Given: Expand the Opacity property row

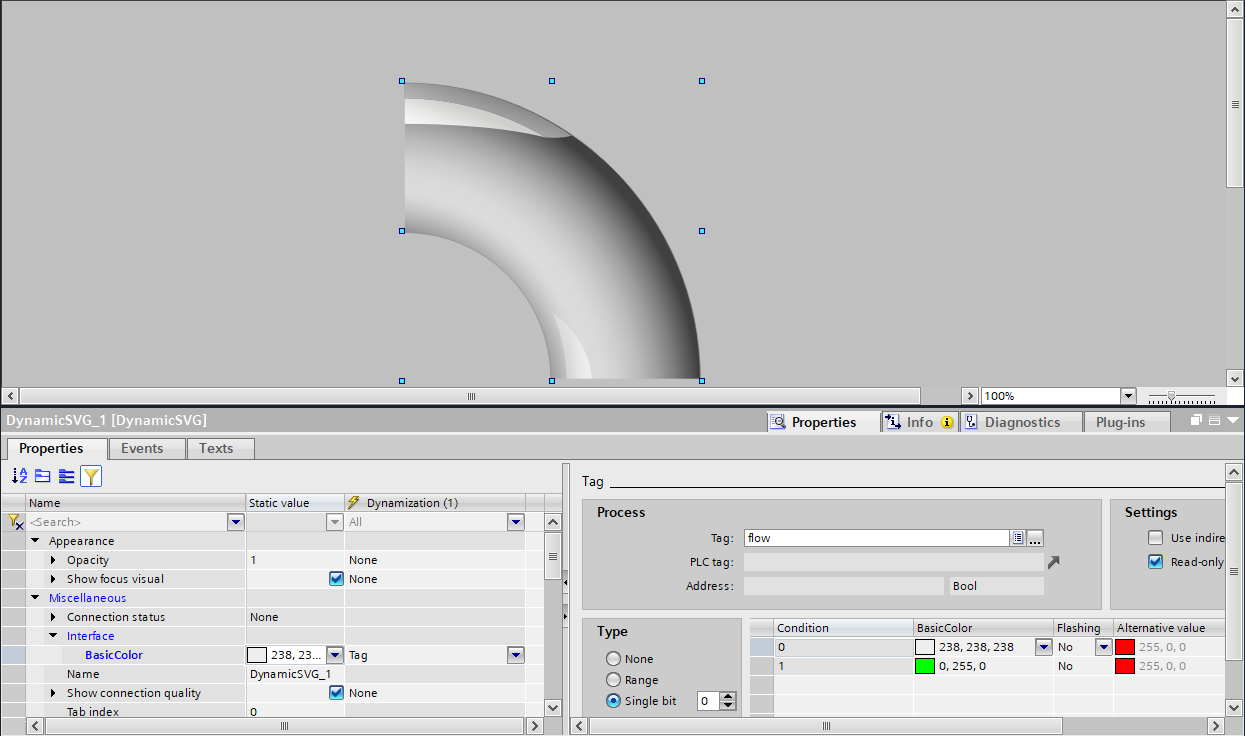Looking at the screenshot, I should tap(54, 560).
